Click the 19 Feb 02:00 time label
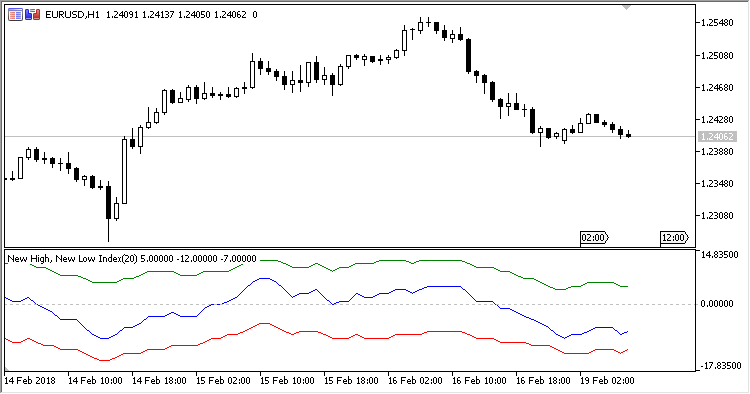This screenshot has width=750, height=394. pyautogui.click(x=607, y=381)
